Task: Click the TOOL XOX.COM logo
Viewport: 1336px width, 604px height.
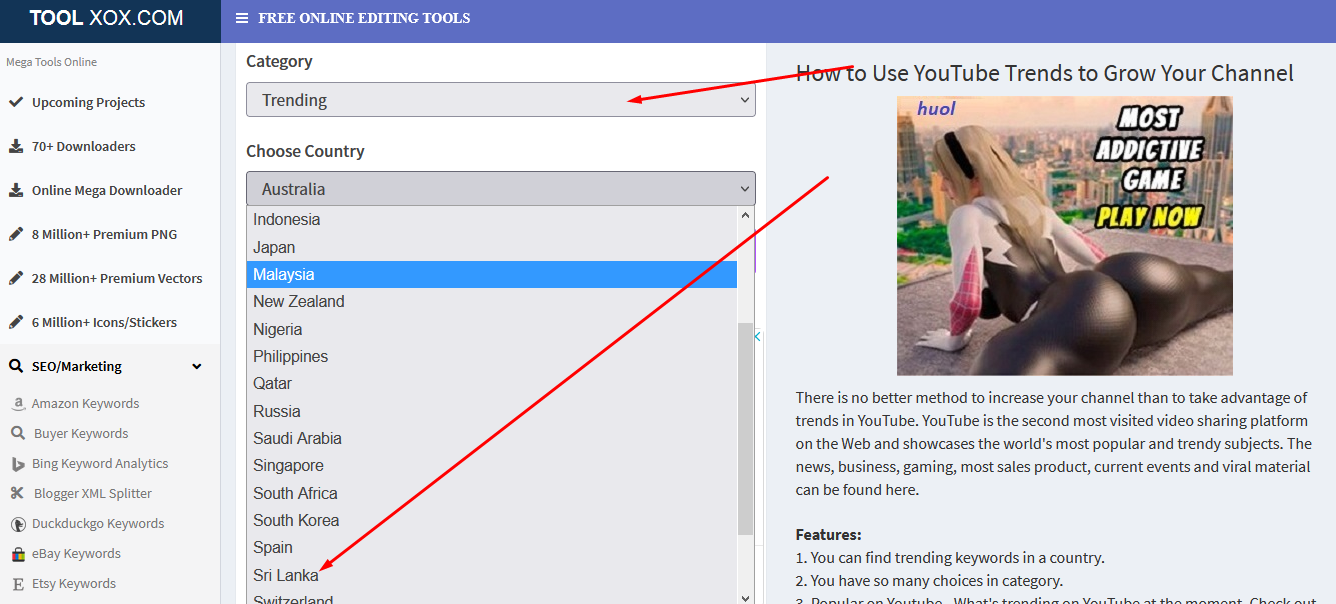Action: click(107, 18)
